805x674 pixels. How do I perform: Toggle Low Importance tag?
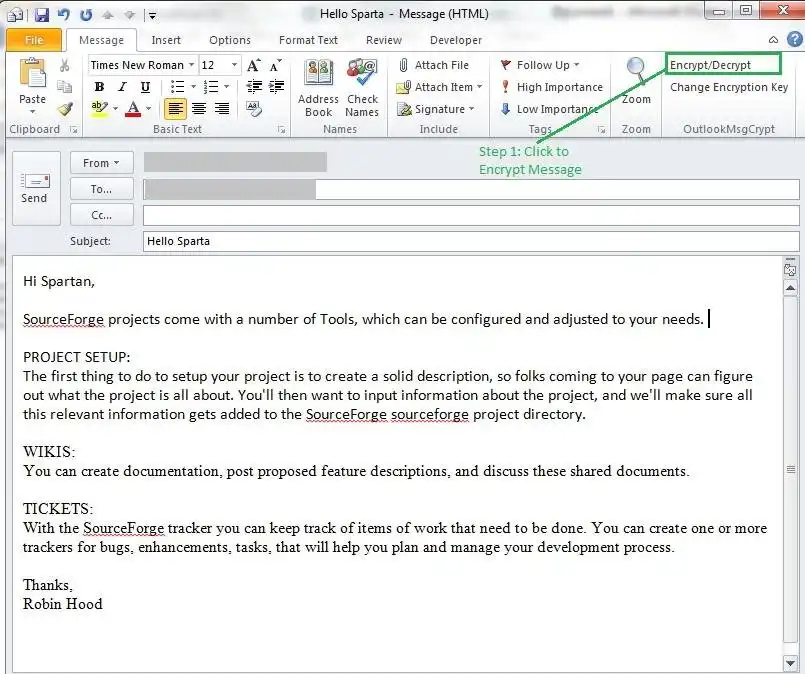tap(550, 109)
